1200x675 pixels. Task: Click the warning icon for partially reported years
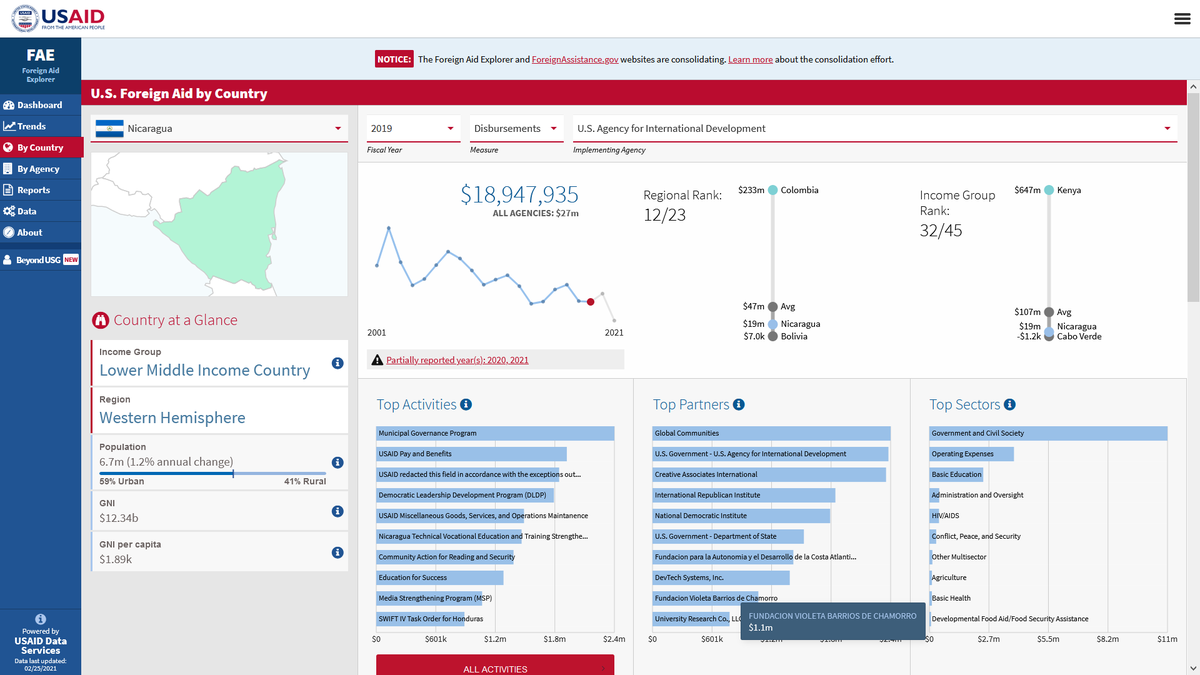pos(377,360)
